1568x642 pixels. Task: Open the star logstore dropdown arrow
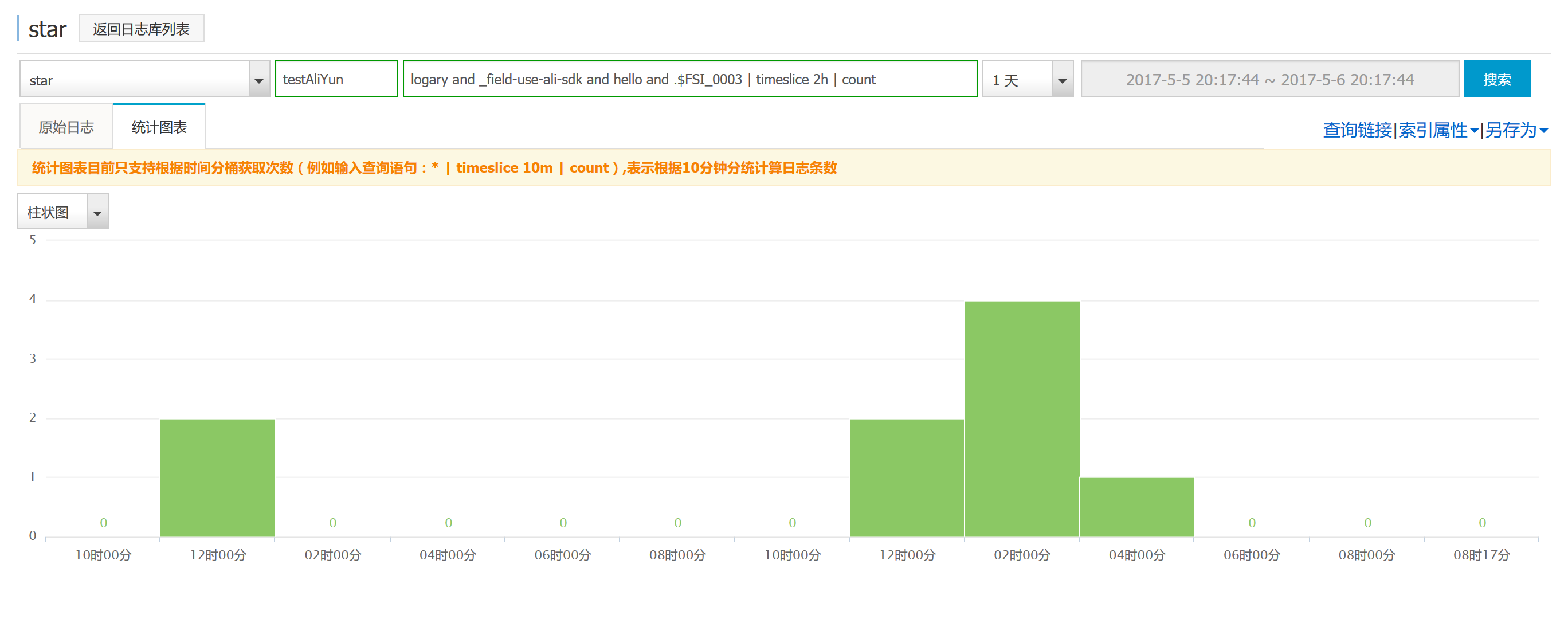coord(258,80)
